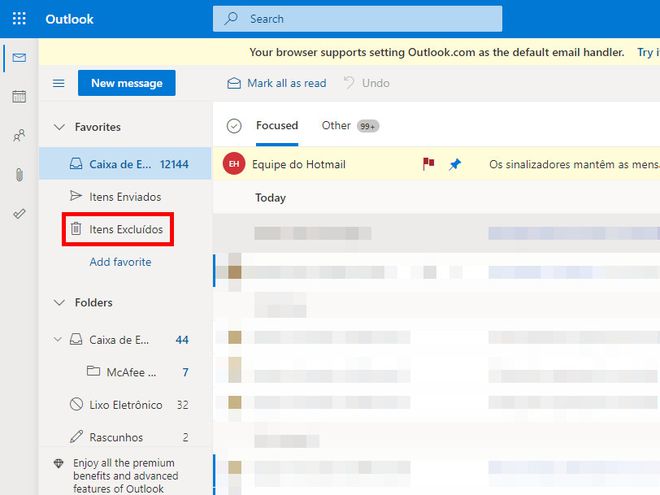660x495 pixels.
Task: Click the premium diamond icon
Action: (x=59, y=463)
